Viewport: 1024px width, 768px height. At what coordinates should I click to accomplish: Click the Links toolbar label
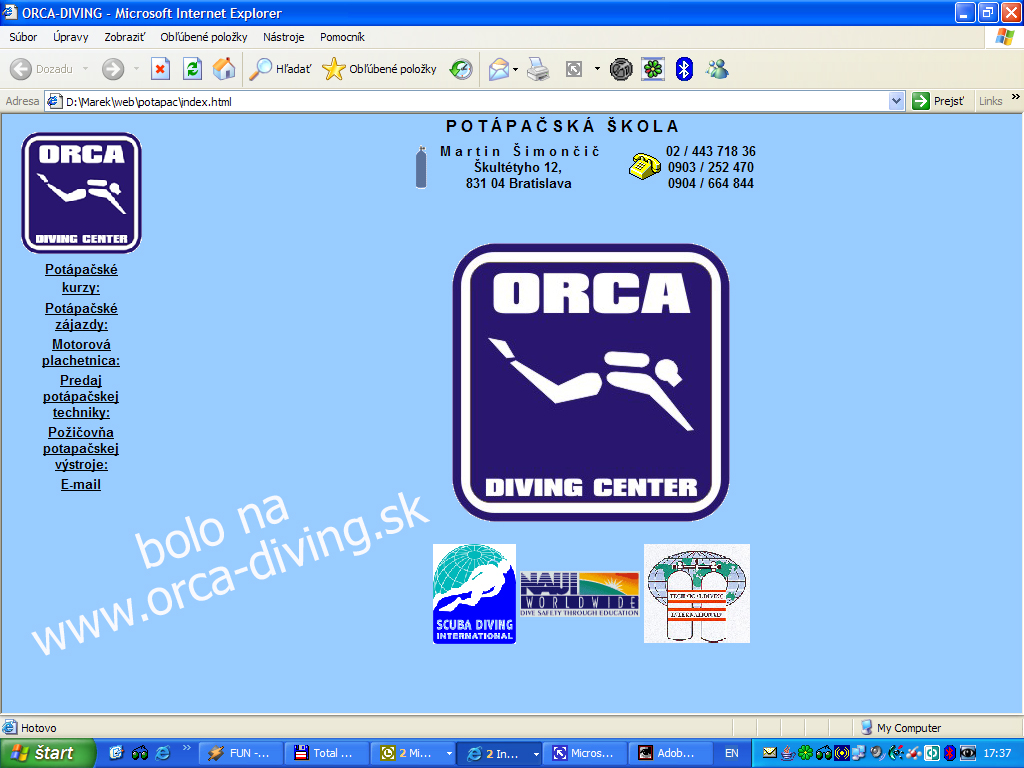(990, 101)
